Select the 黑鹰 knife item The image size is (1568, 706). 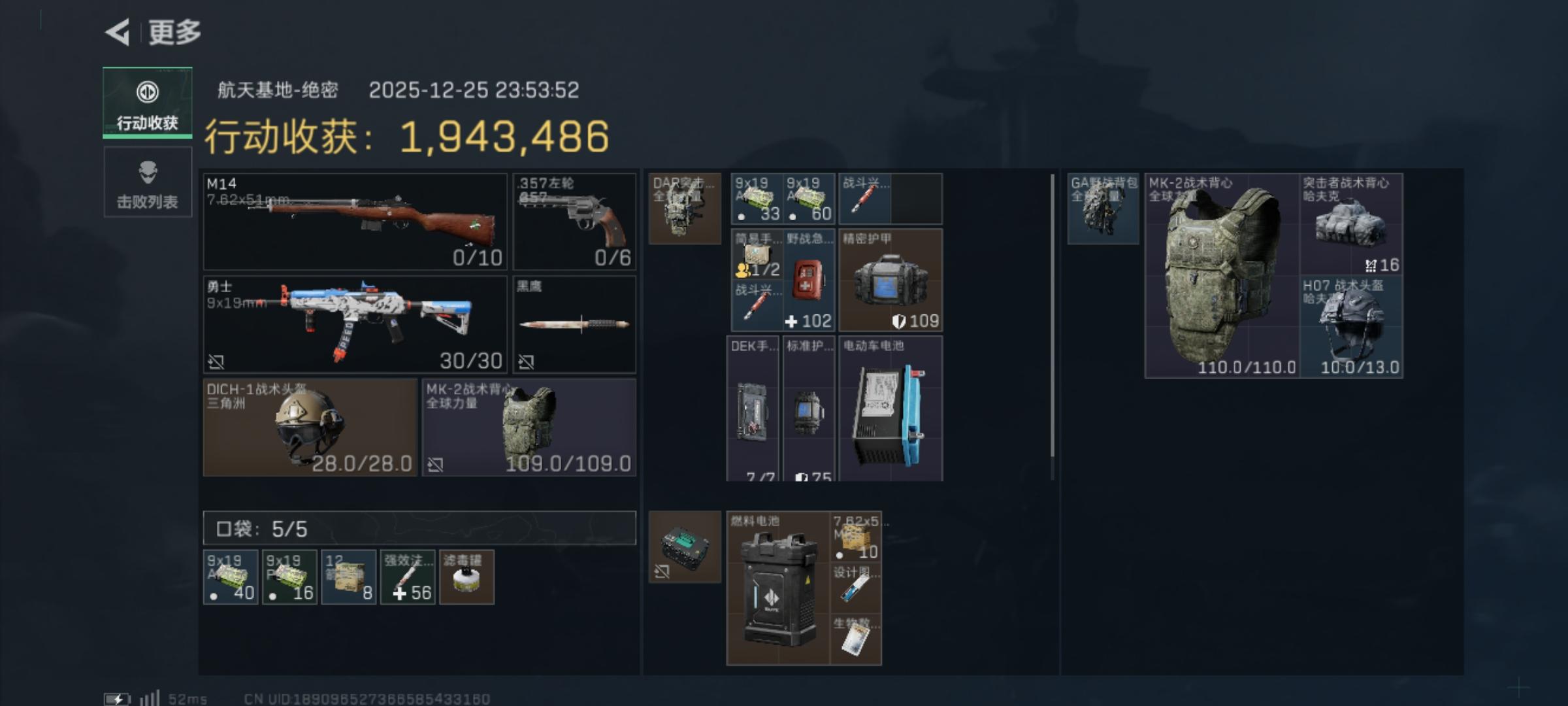574,324
